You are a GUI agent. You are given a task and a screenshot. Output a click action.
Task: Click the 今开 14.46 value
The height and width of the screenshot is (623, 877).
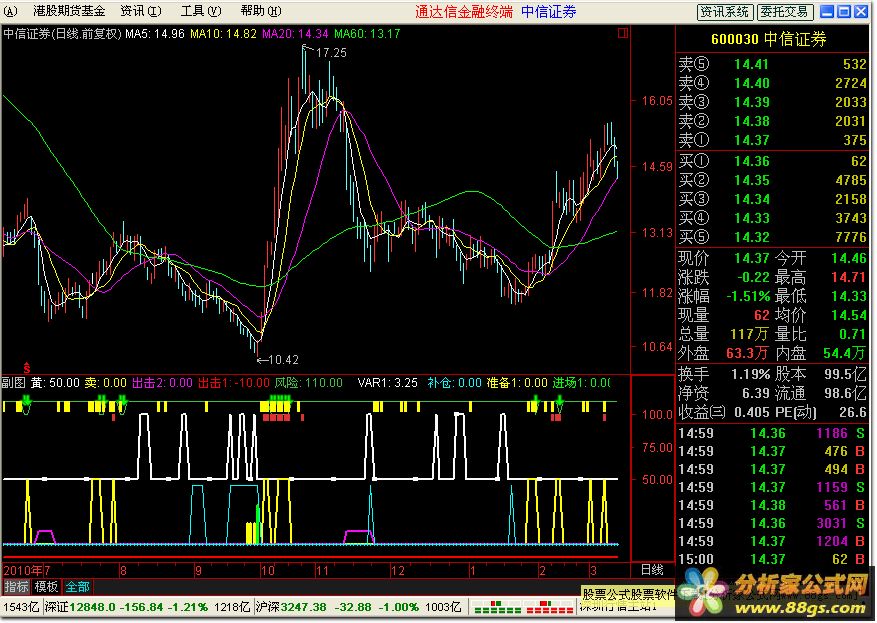[x=848, y=258]
